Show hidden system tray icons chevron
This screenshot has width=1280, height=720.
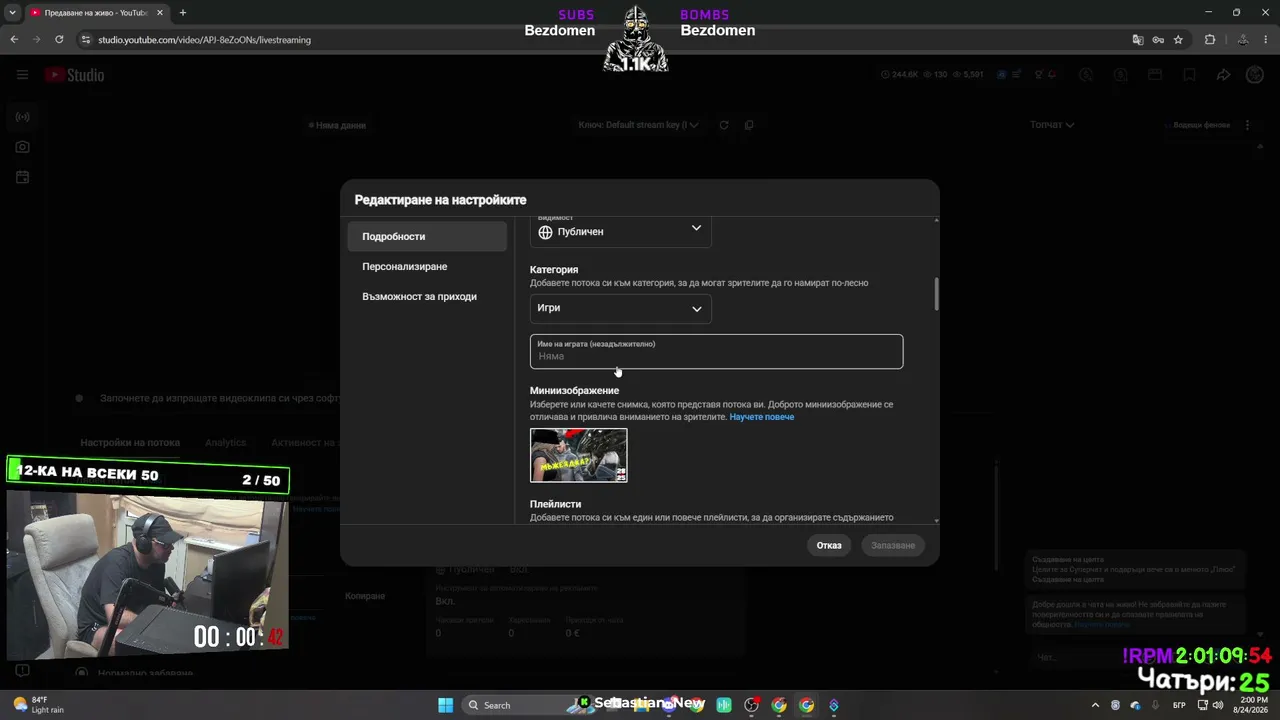coord(1095,705)
